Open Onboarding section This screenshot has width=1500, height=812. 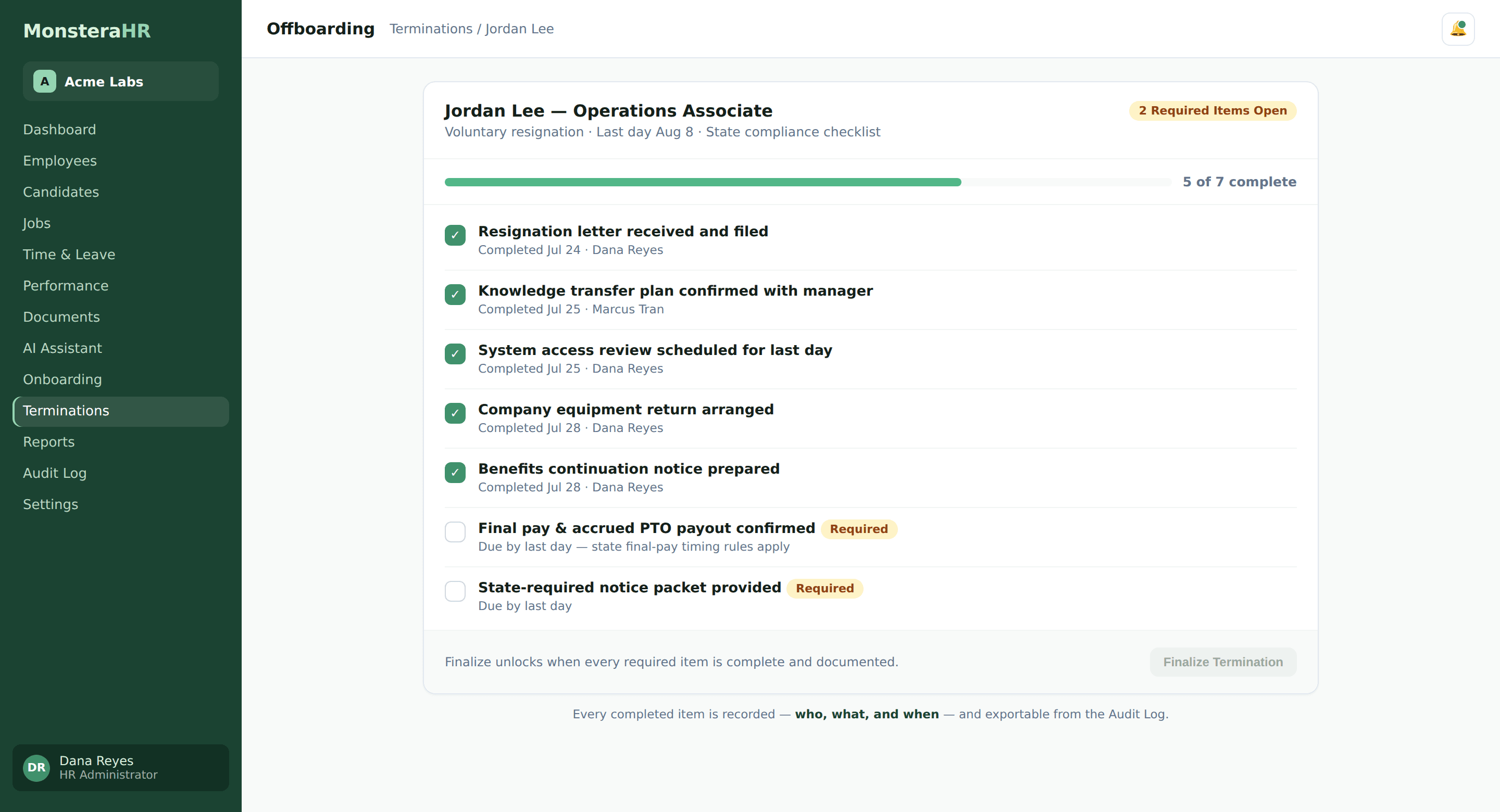click(120, 379)
